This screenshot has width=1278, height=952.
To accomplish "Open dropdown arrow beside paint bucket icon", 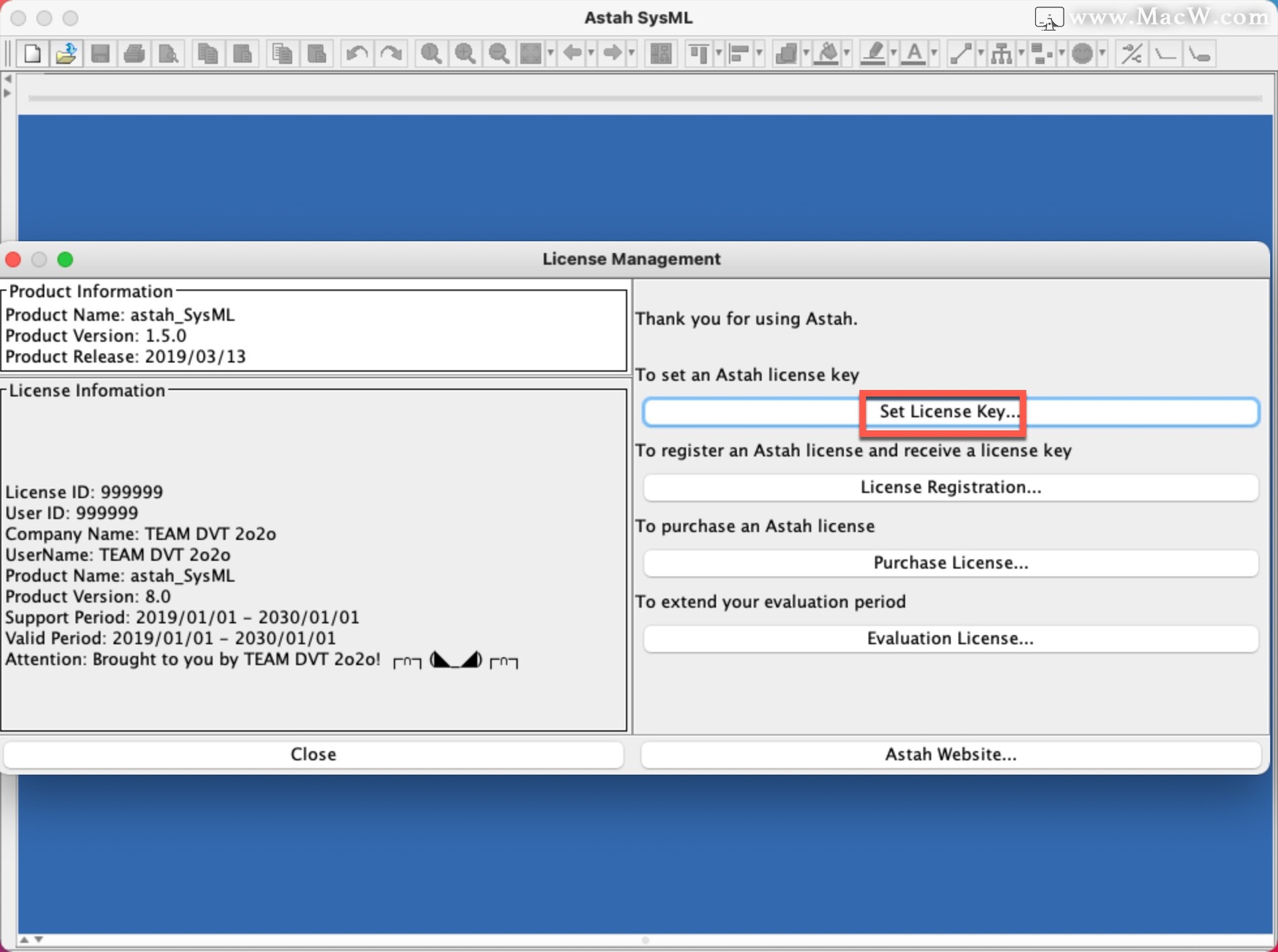I will point(847,53).
